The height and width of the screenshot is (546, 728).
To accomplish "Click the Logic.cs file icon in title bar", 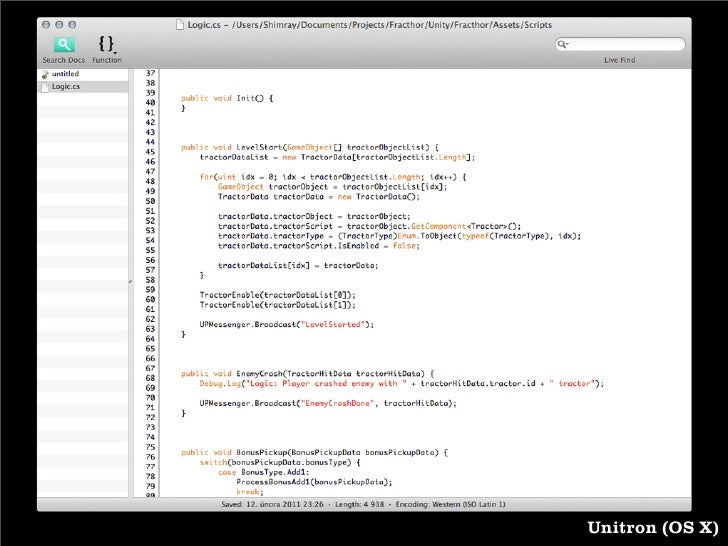I will pyautogui.click(x=179, y=22).
